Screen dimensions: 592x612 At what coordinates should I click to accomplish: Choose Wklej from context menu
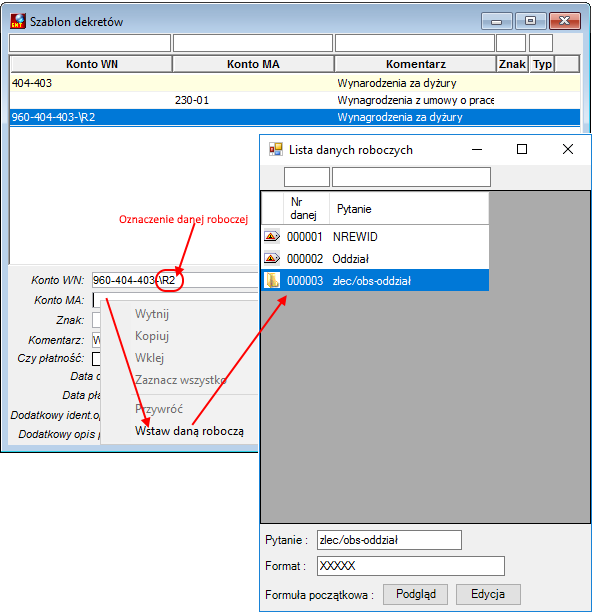(x=149, y=358)
